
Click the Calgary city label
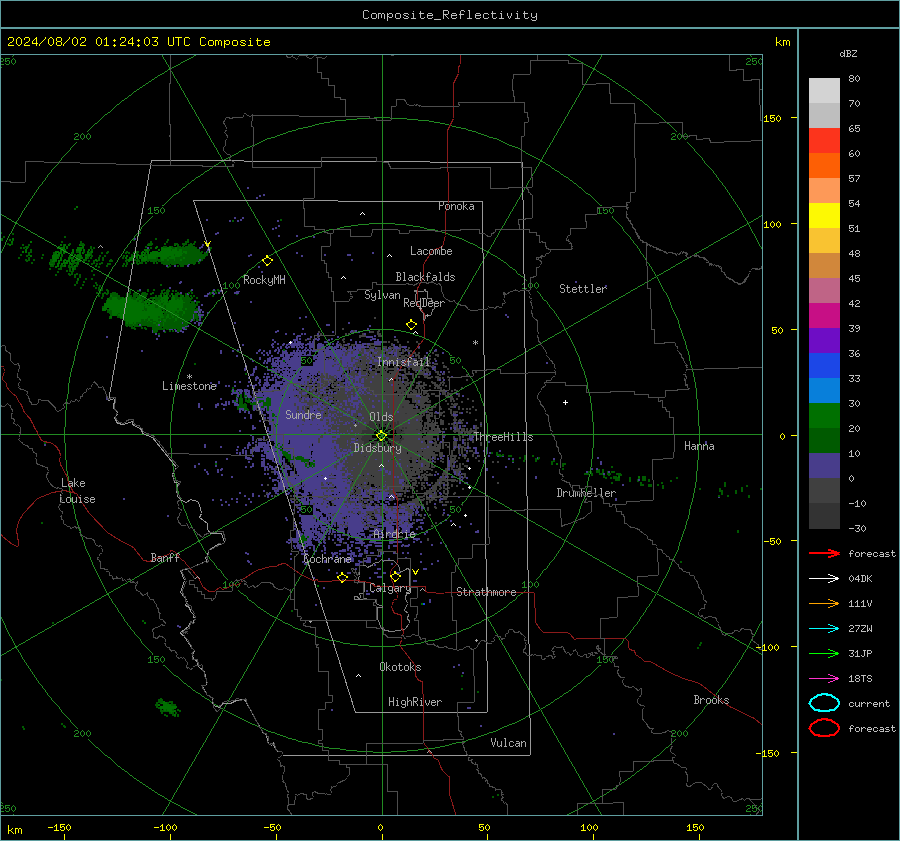(390, 588)
